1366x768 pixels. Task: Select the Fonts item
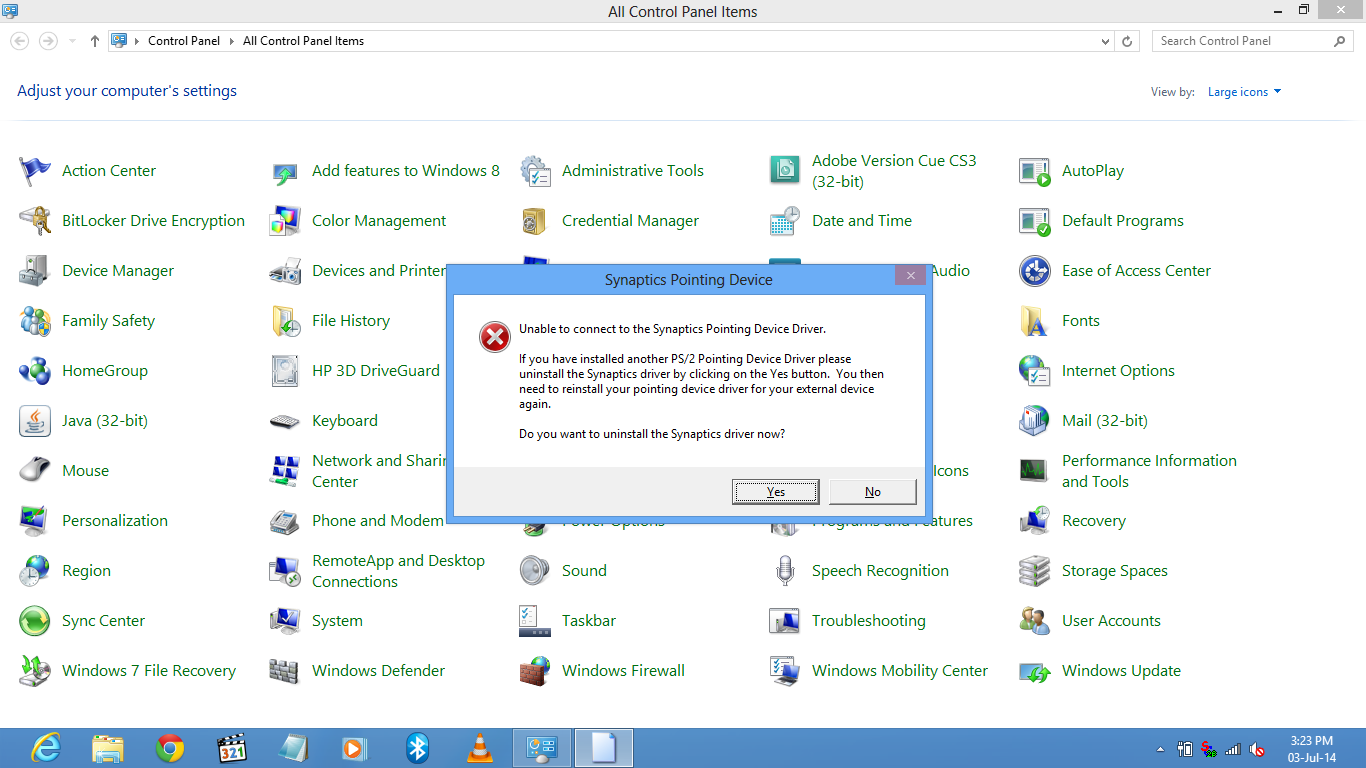coord(1080,320)
